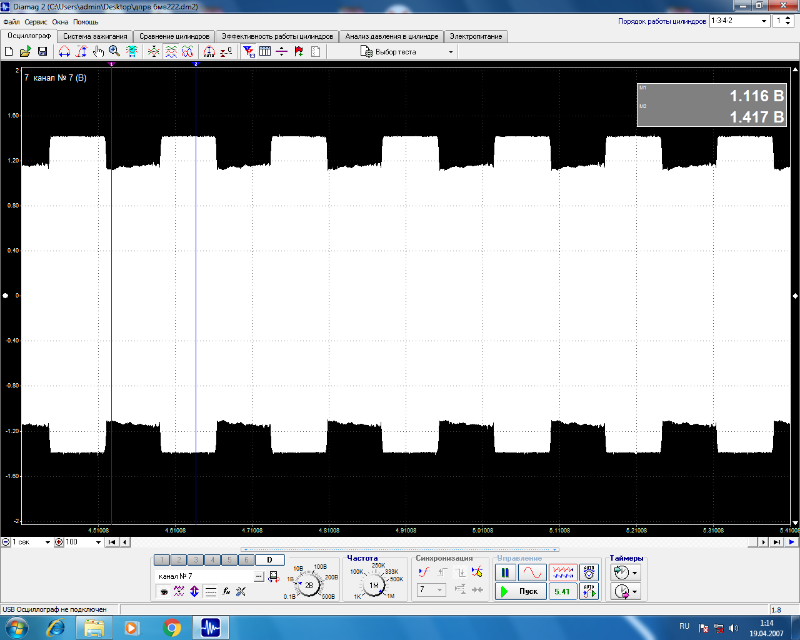Toggle channel 2 button
Screen dimensions: 800x640
pos(179,560)
